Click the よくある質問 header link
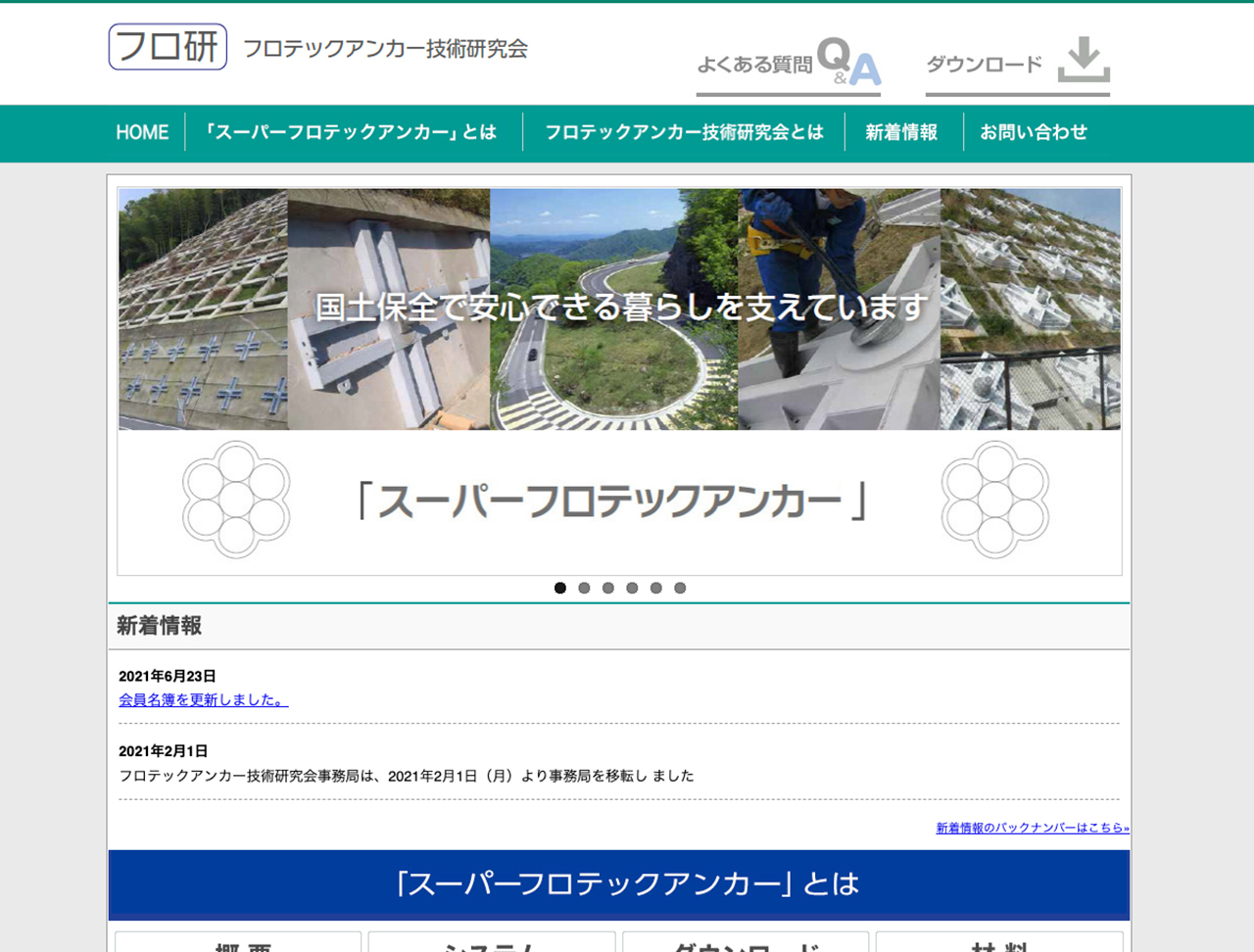1254x952 pixels. tap(754, 65)
